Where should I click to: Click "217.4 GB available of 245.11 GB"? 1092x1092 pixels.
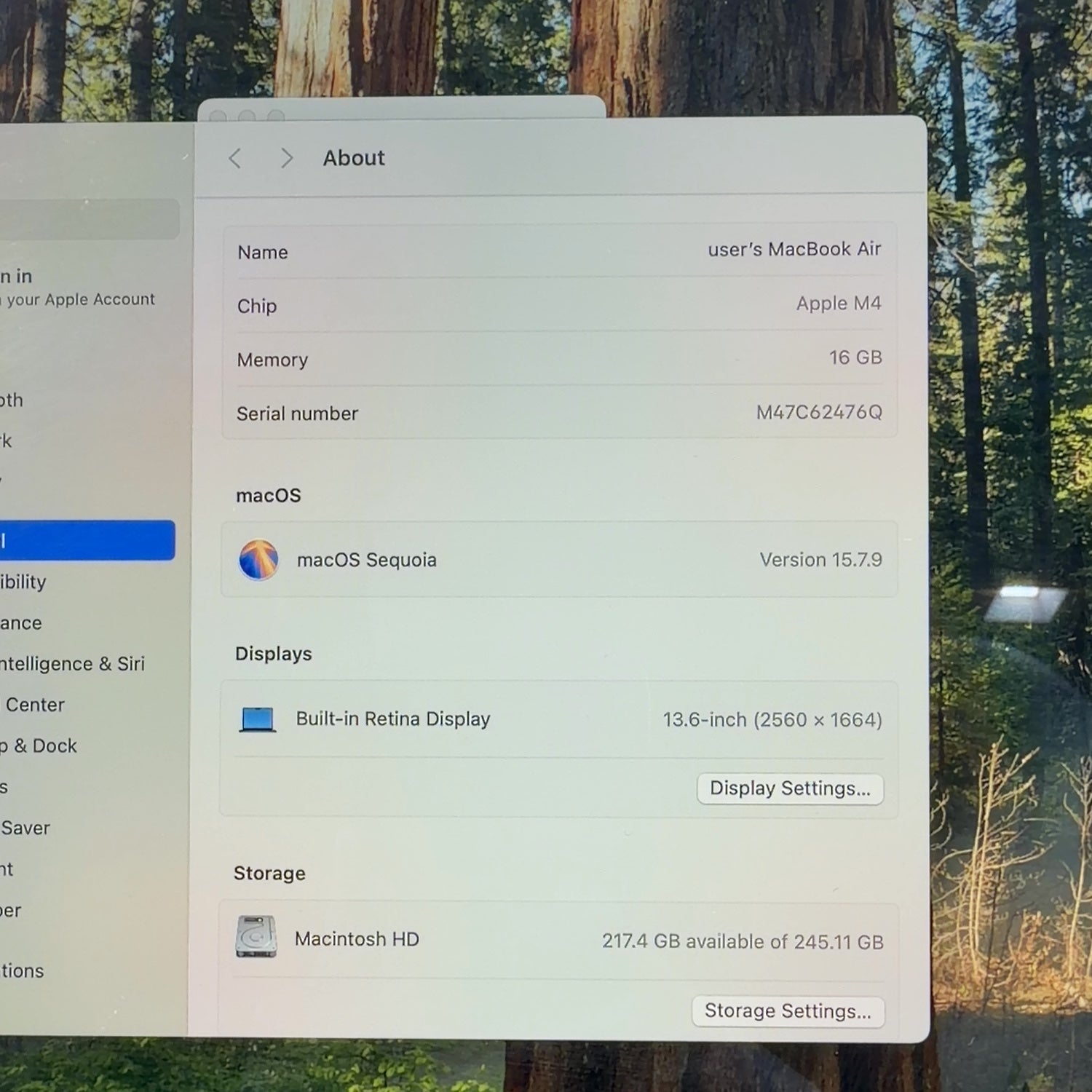[743, 941]
